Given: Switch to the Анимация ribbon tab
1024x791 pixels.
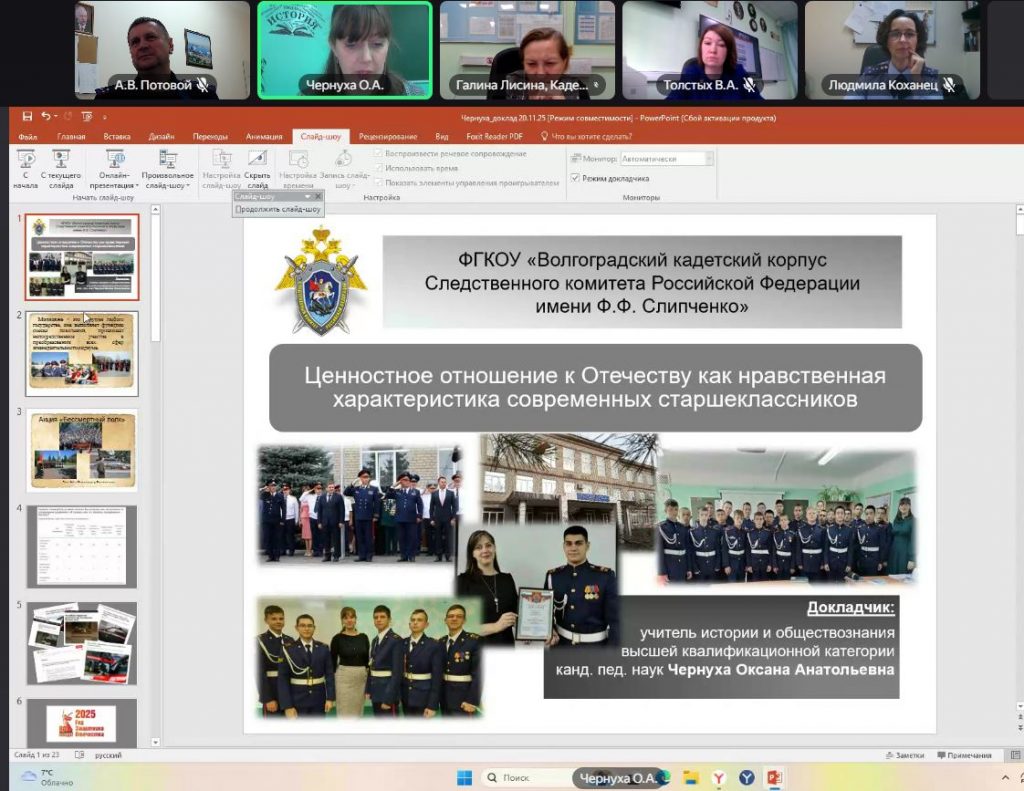Looking at the screenshot, I should pyautogui.click(x=264, y=136).
